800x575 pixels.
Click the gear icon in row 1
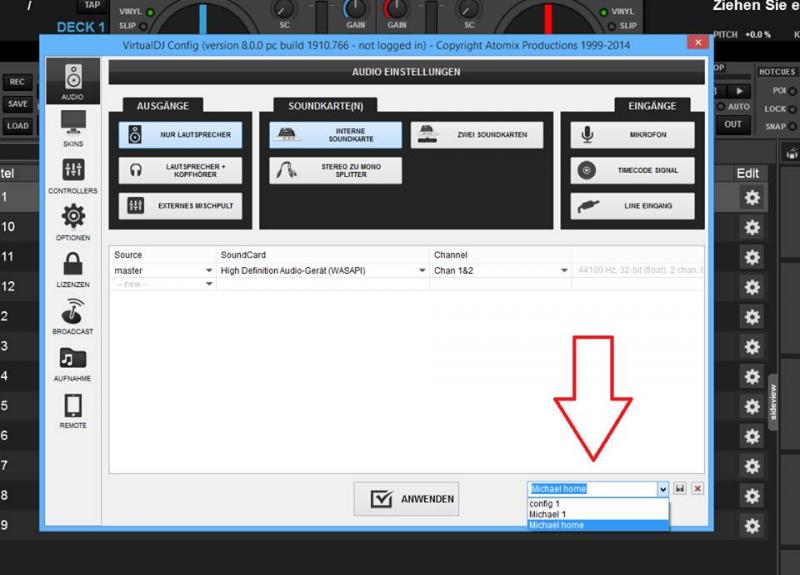coord(752,197)
